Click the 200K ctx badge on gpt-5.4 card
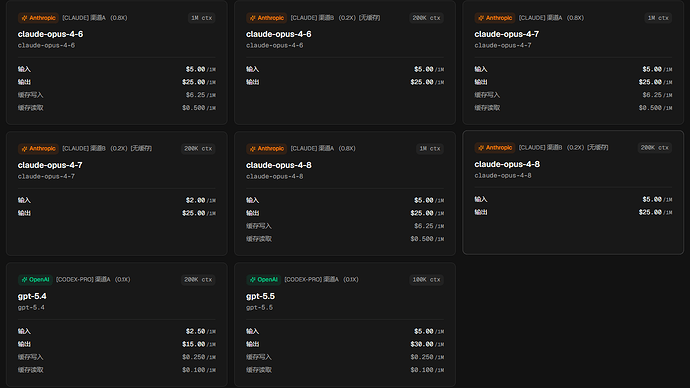The height and width of the screenshot is (388, 690). [x=198, y=280]
